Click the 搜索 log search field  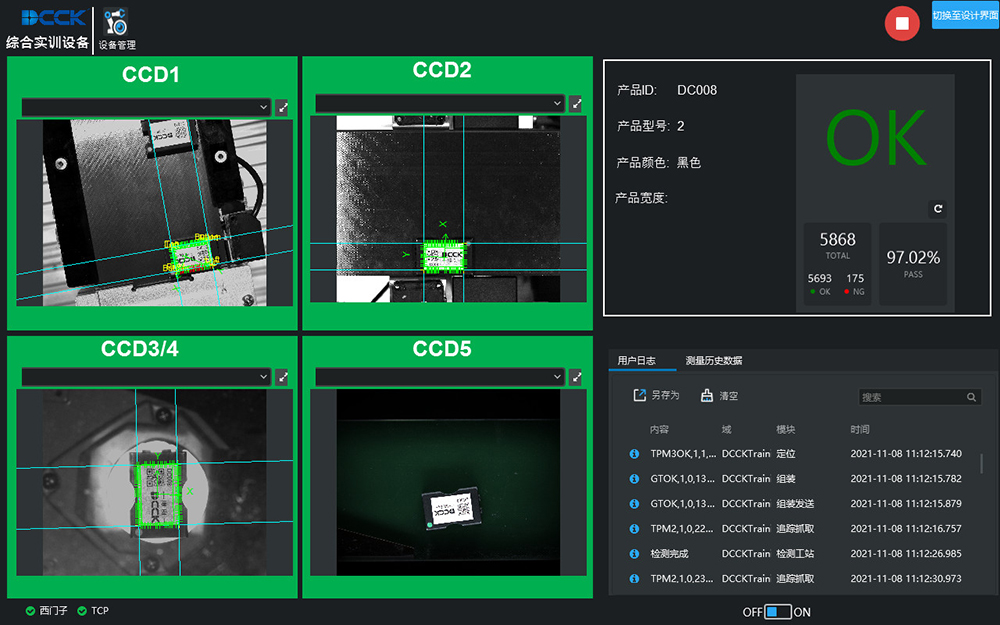point(910,397)
